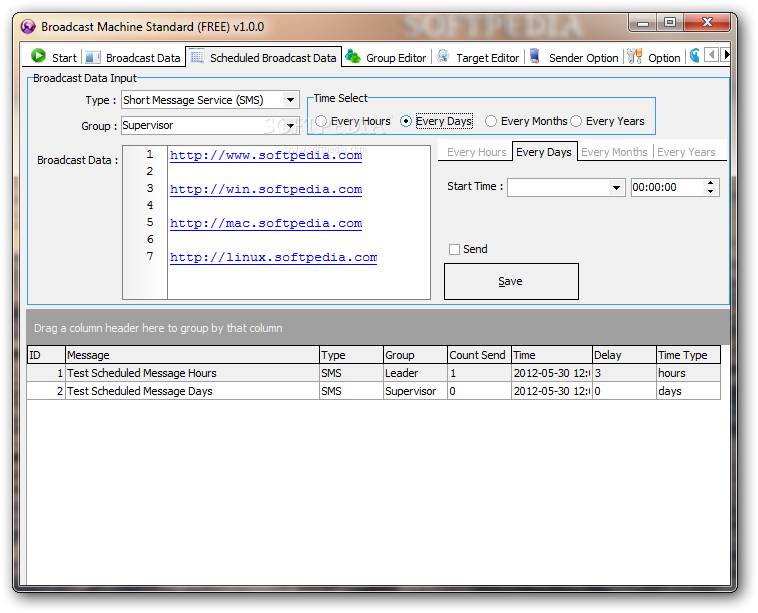Minimize the Broadcast Machine window
Image resolution: width=758 pixels, height=613 pixels.
[x=643, y=23]
